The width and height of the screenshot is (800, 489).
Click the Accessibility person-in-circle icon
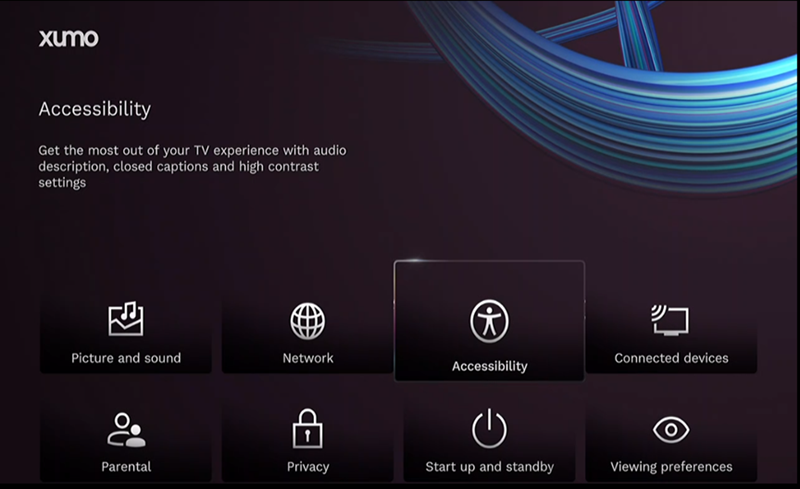pos(489,322)
